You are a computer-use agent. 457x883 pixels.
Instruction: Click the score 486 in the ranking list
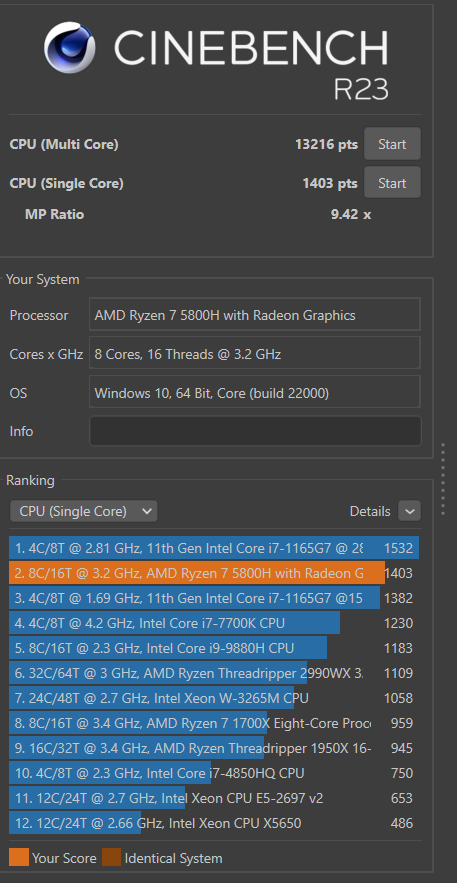401,823
